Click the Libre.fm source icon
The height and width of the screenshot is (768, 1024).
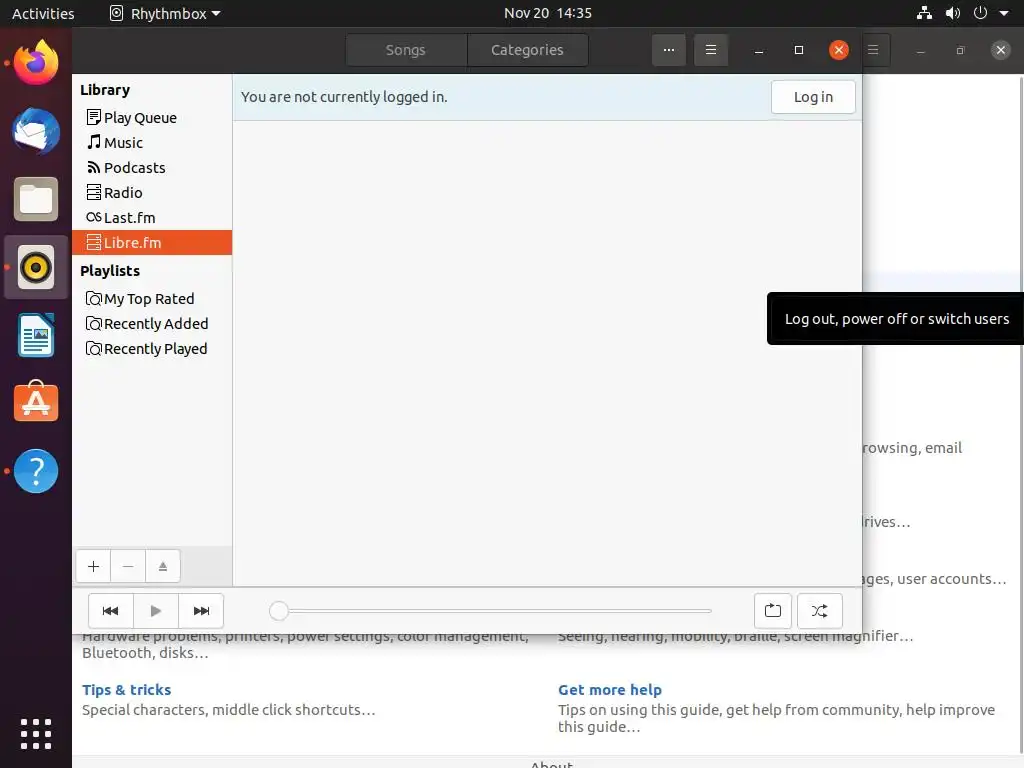click(x=94, y=242)
